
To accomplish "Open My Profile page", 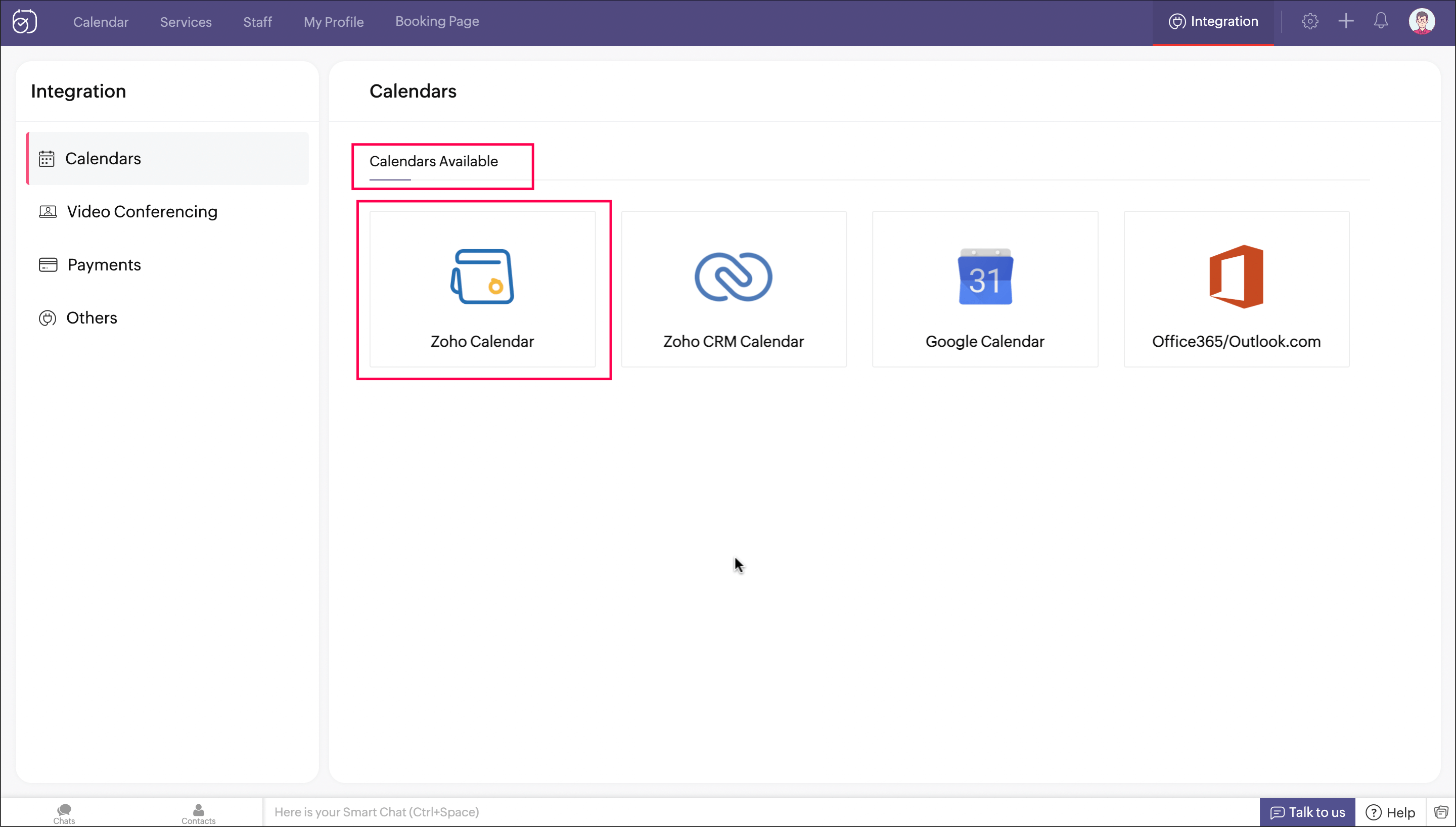I will coord(333,22).
